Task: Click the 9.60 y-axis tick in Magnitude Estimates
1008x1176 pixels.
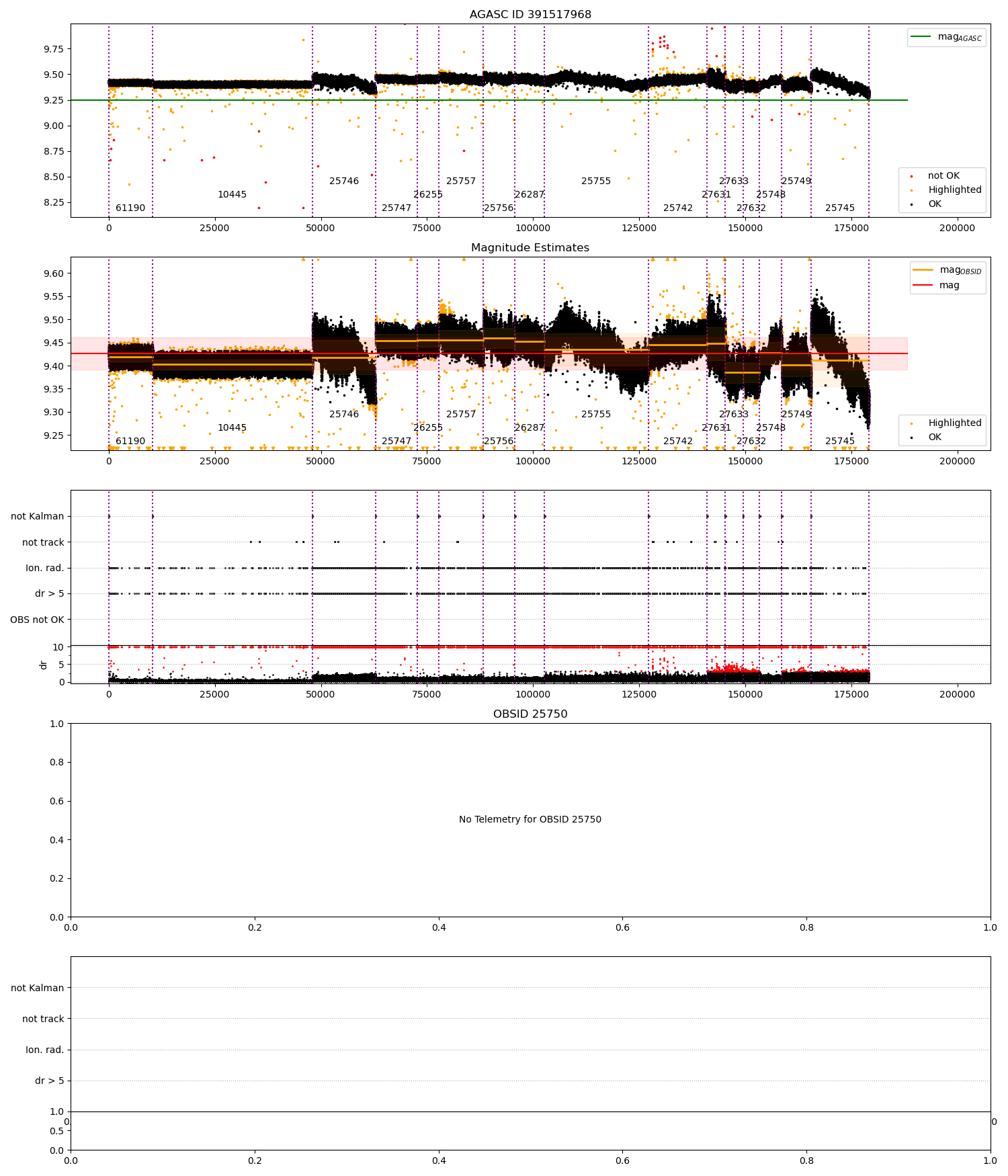Action: (54, 274)
